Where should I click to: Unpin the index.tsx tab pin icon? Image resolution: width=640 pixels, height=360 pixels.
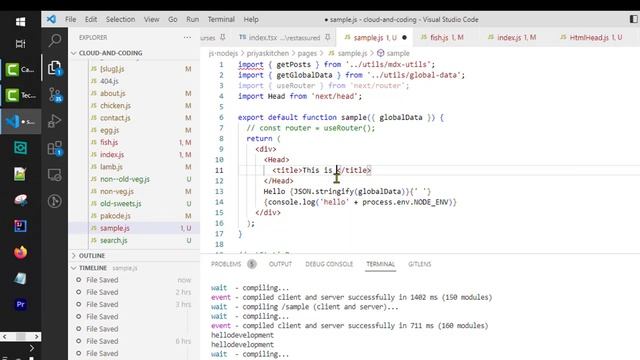[x=328, y=37]
